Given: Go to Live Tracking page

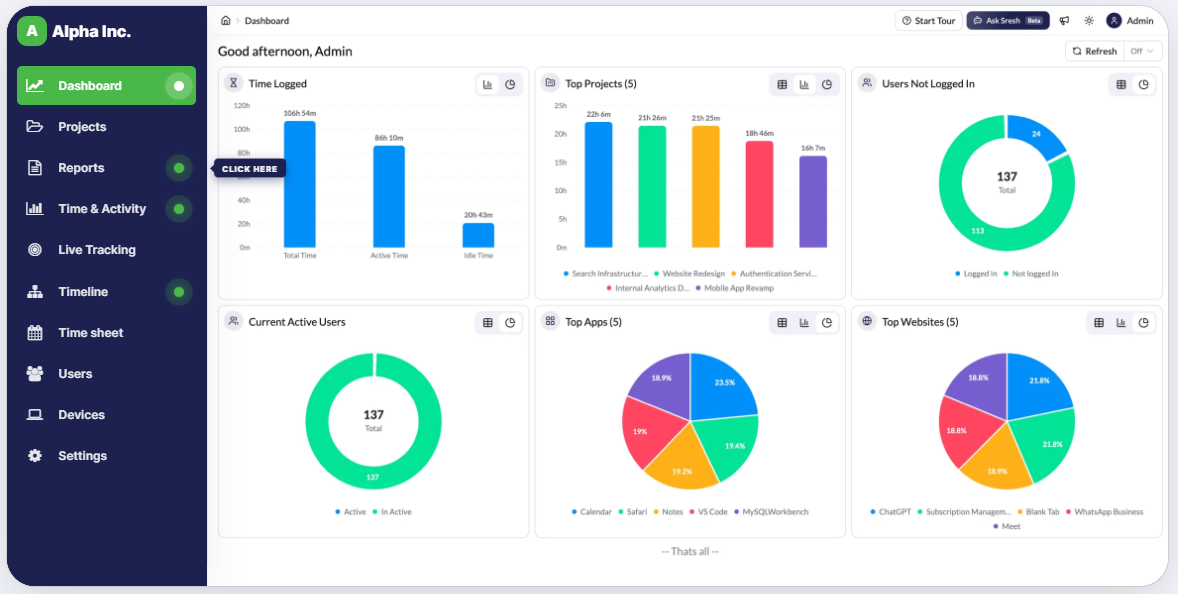Looking at the screenshot, I should [x=106, y=250].
